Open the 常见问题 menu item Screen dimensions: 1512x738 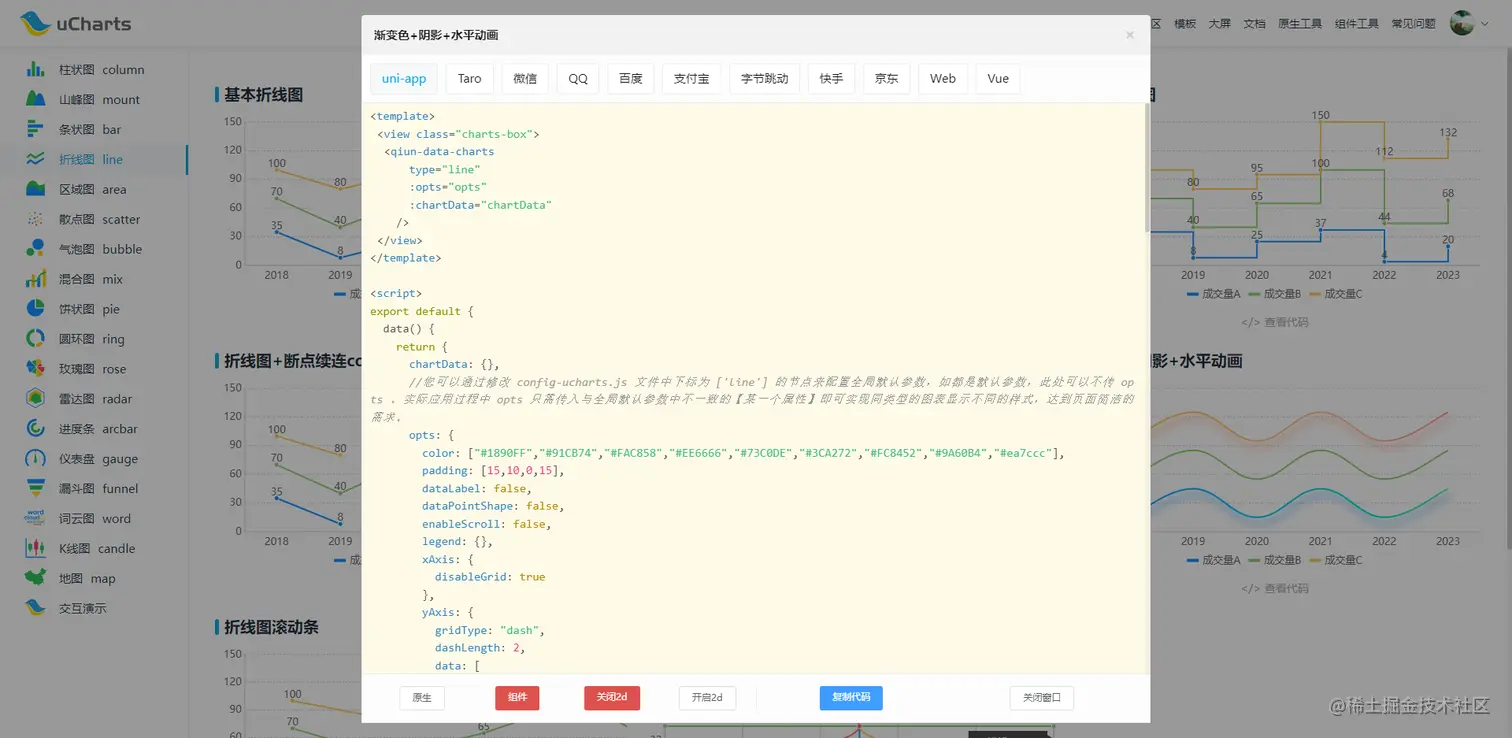click(1414, 24)
